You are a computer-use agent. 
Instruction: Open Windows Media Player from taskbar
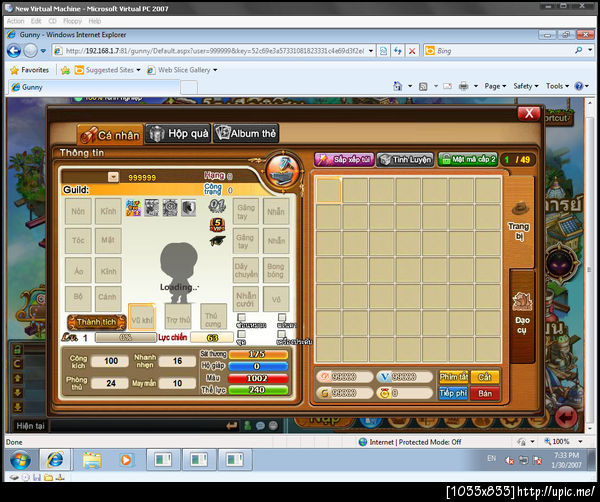coord(126,460)
